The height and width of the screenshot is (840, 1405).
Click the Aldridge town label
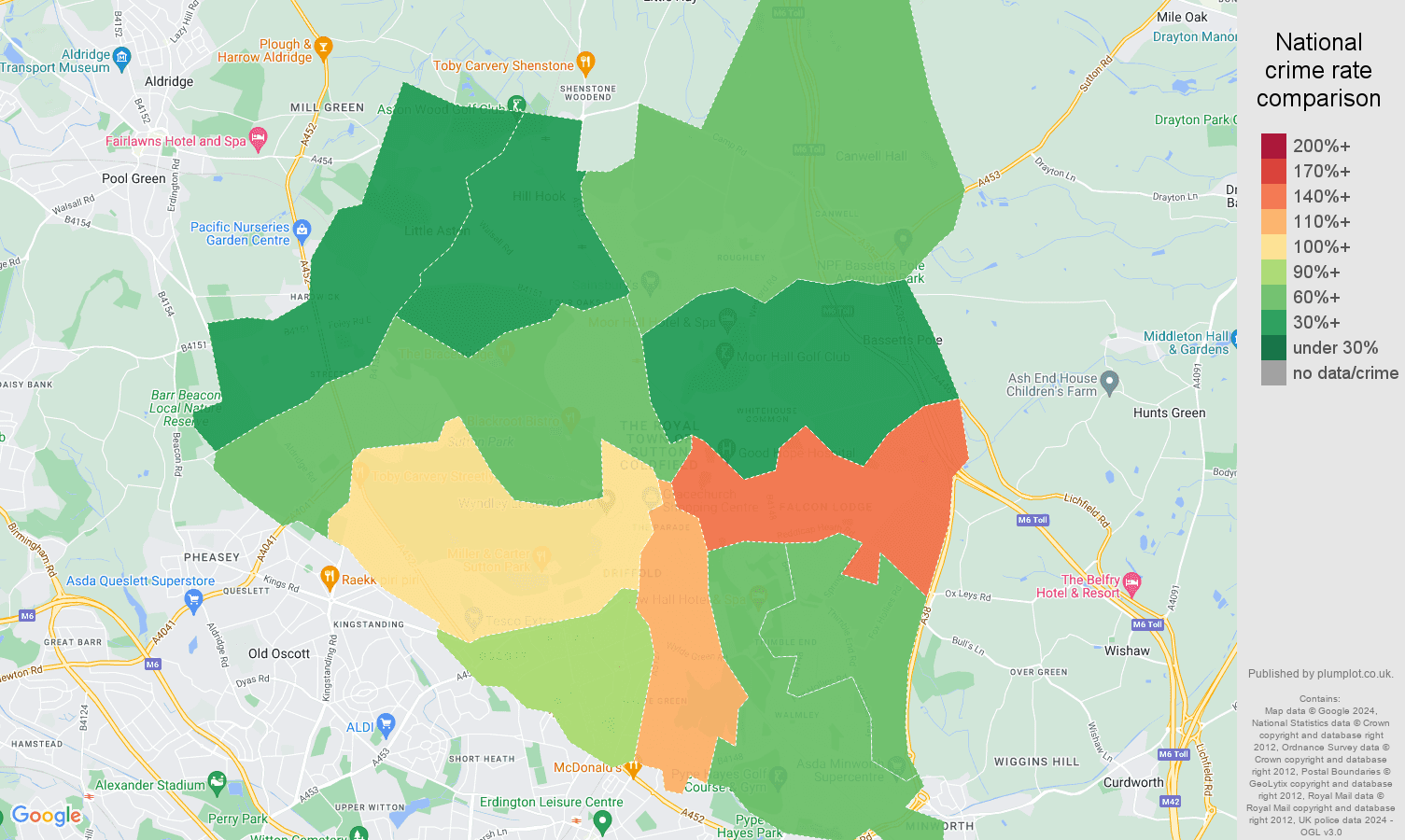[169, 81]
